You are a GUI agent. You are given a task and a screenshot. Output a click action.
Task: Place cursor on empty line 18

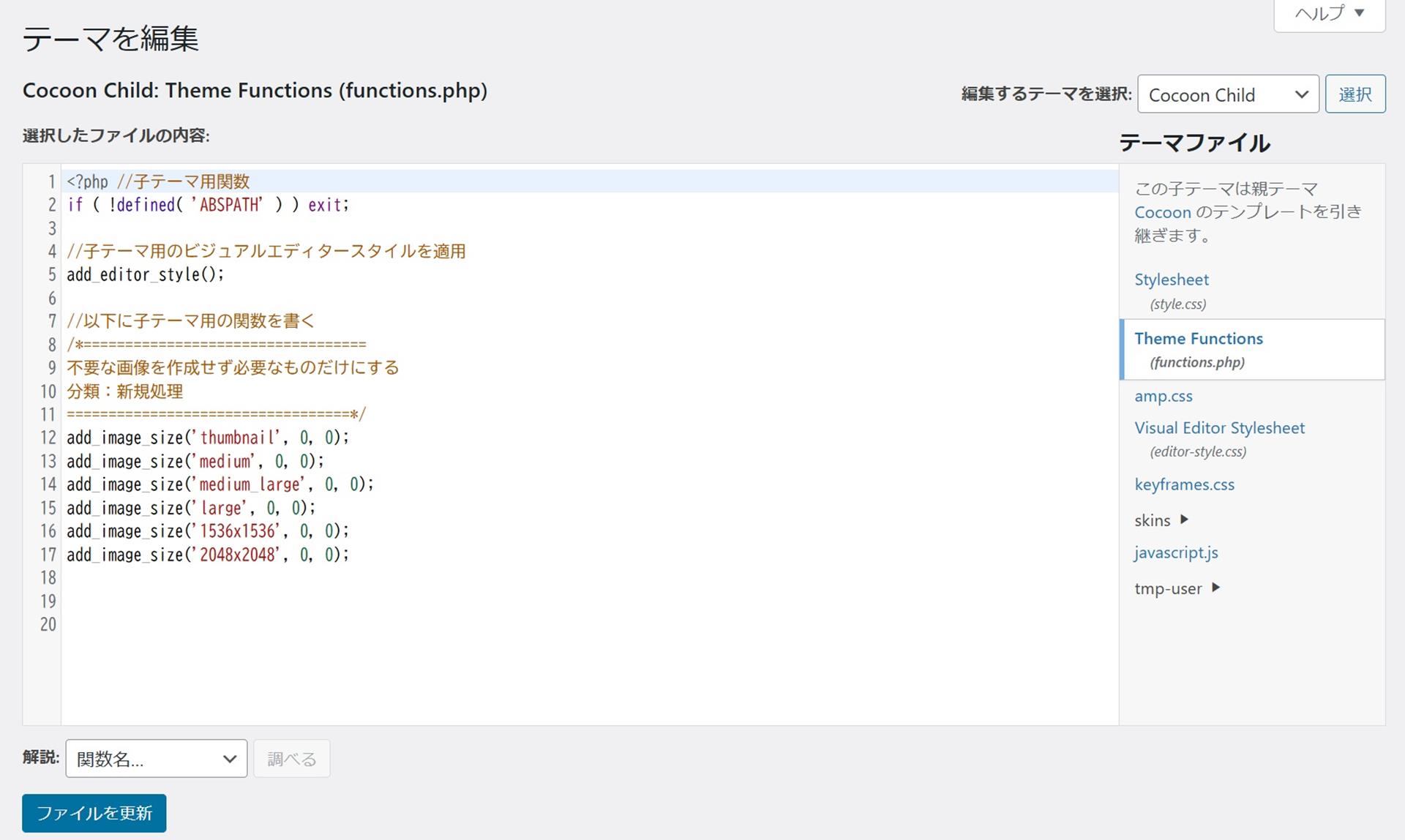click(220, 578)
